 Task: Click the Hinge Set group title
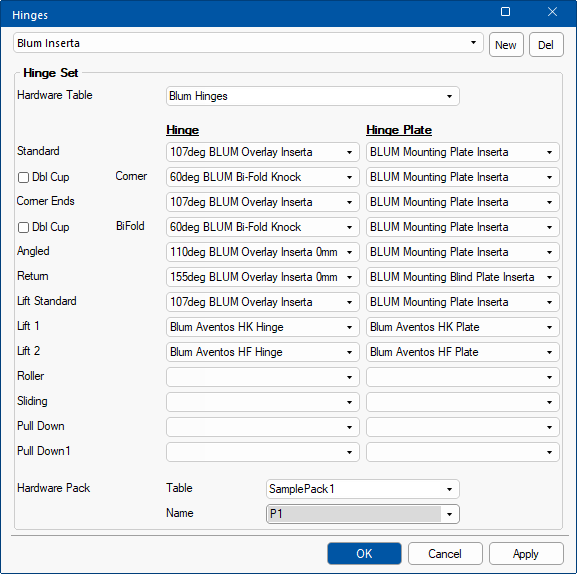tap(50, 73)
